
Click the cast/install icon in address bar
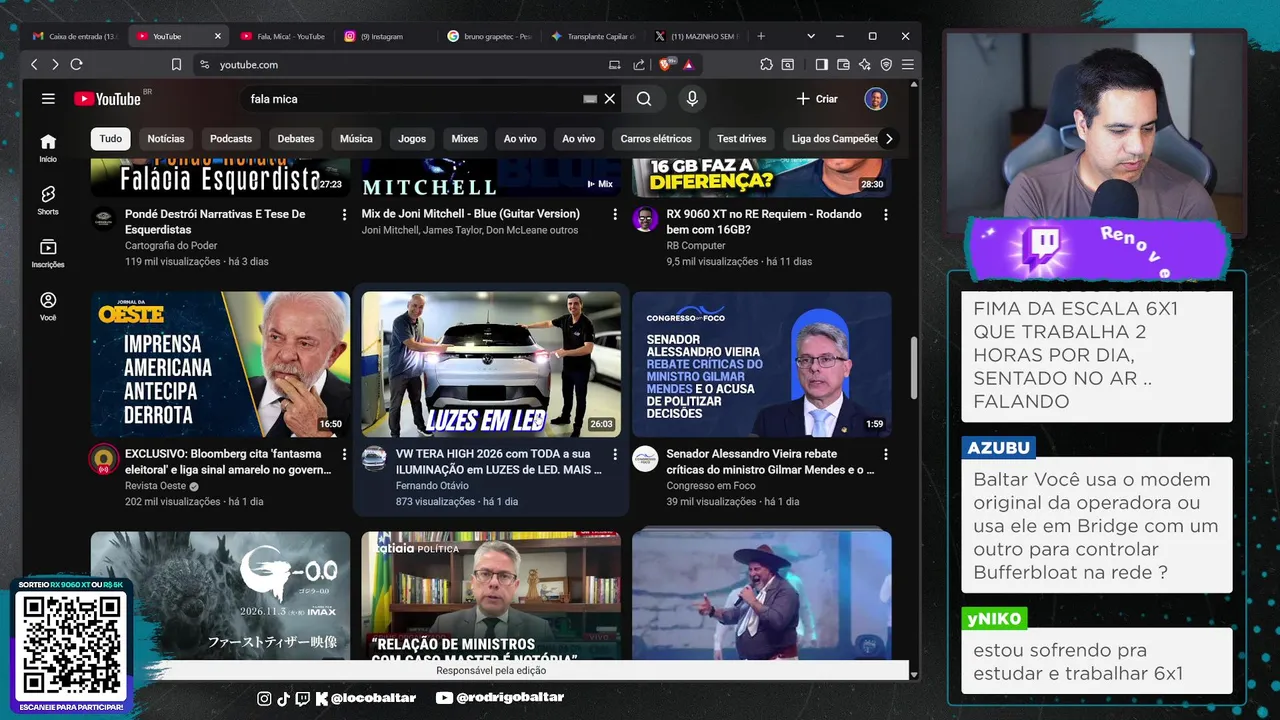pos(615,64)
